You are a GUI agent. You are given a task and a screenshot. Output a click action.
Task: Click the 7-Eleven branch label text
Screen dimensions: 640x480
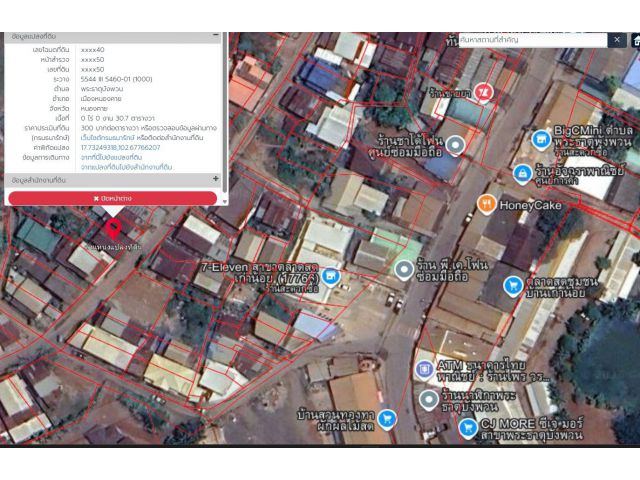[x=259, y=278]
